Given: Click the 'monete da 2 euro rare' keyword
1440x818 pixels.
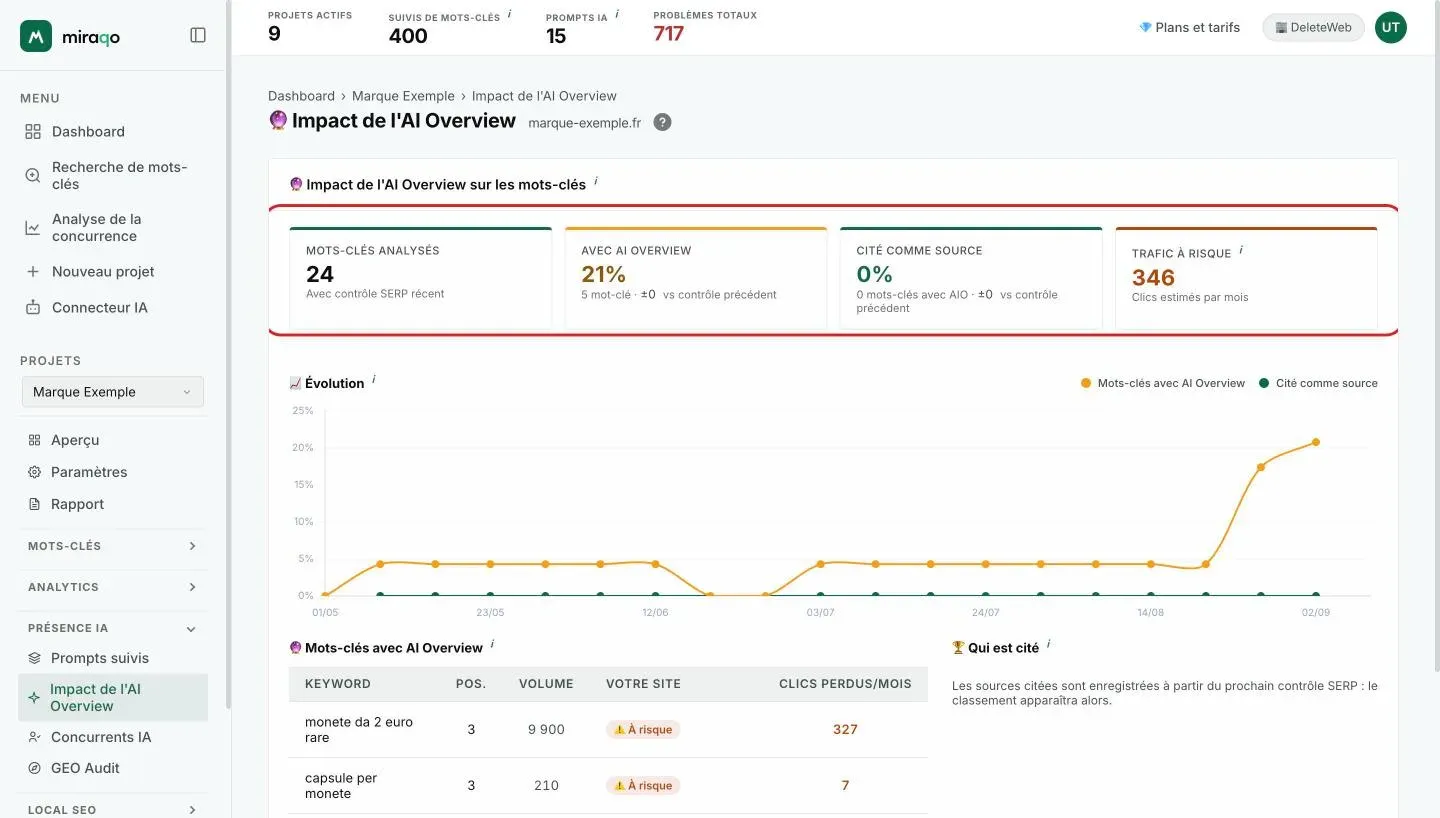Looking at the screenshot, I should pos(359,730).
